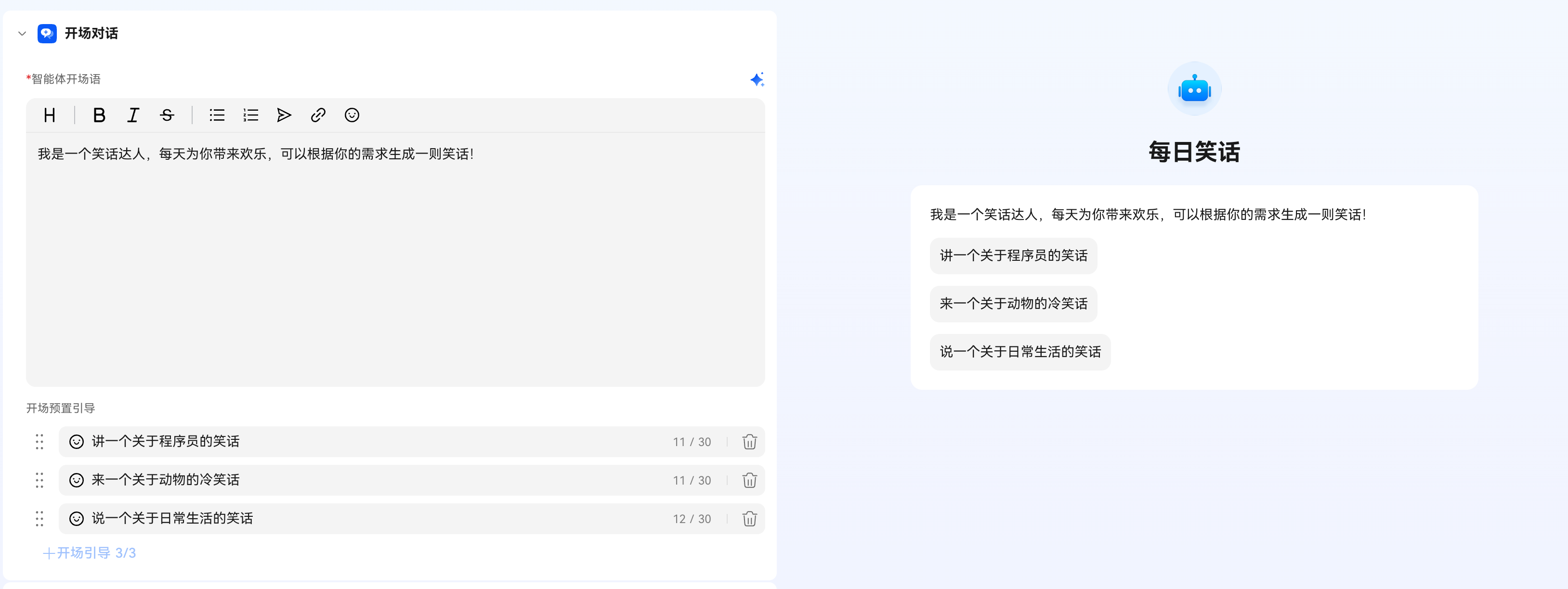
Task: Grab drag handle for 讲一个关于程序员的笑话
Action: tap(39, 442)
